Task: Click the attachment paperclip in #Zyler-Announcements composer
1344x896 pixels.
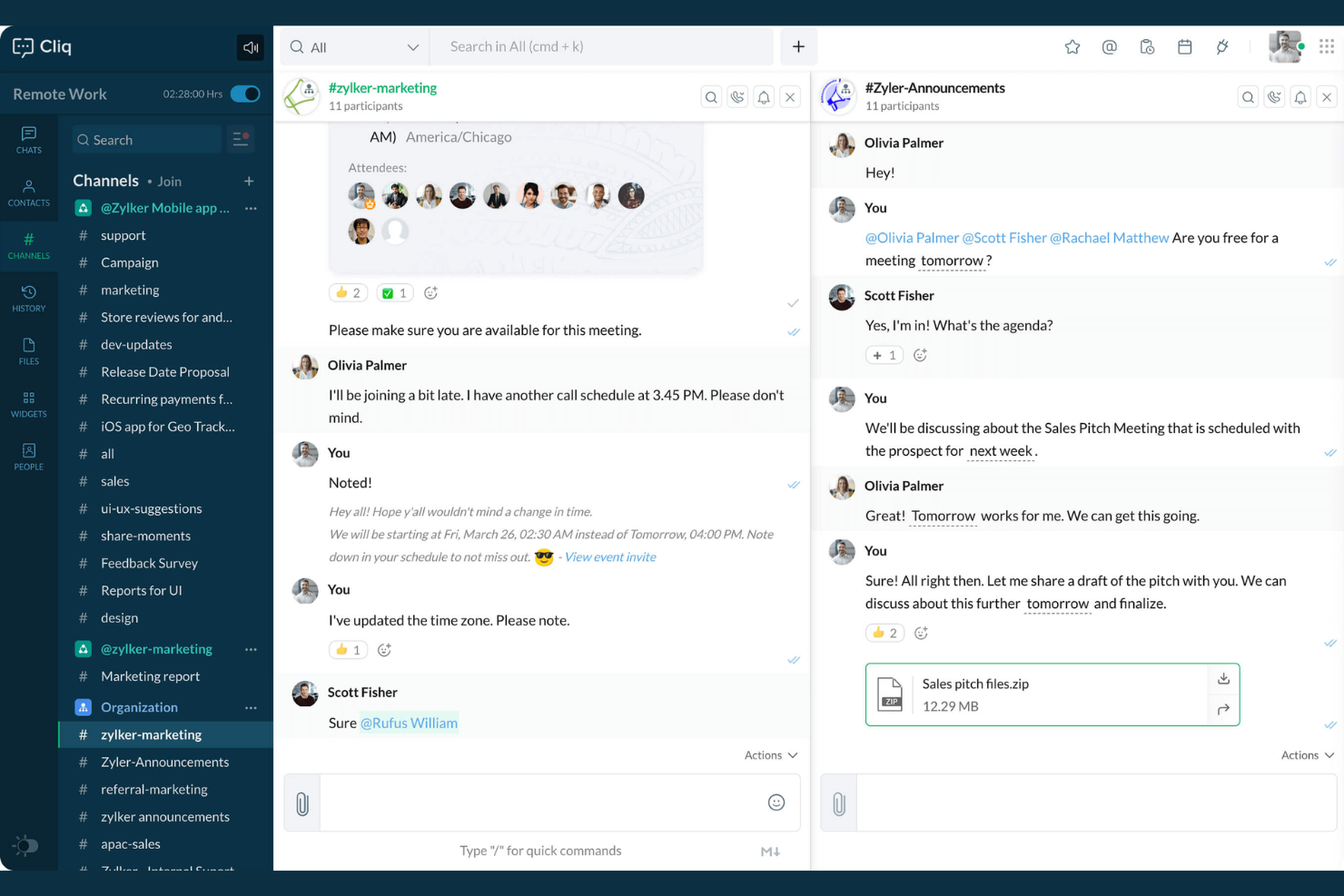Action: 839,803
